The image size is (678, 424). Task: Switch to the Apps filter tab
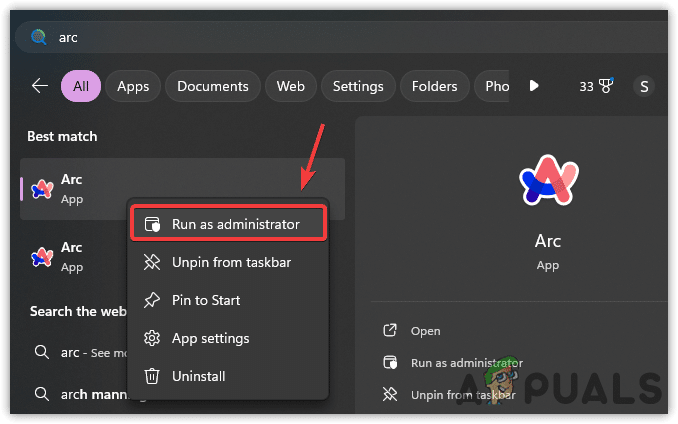[133, 86]
